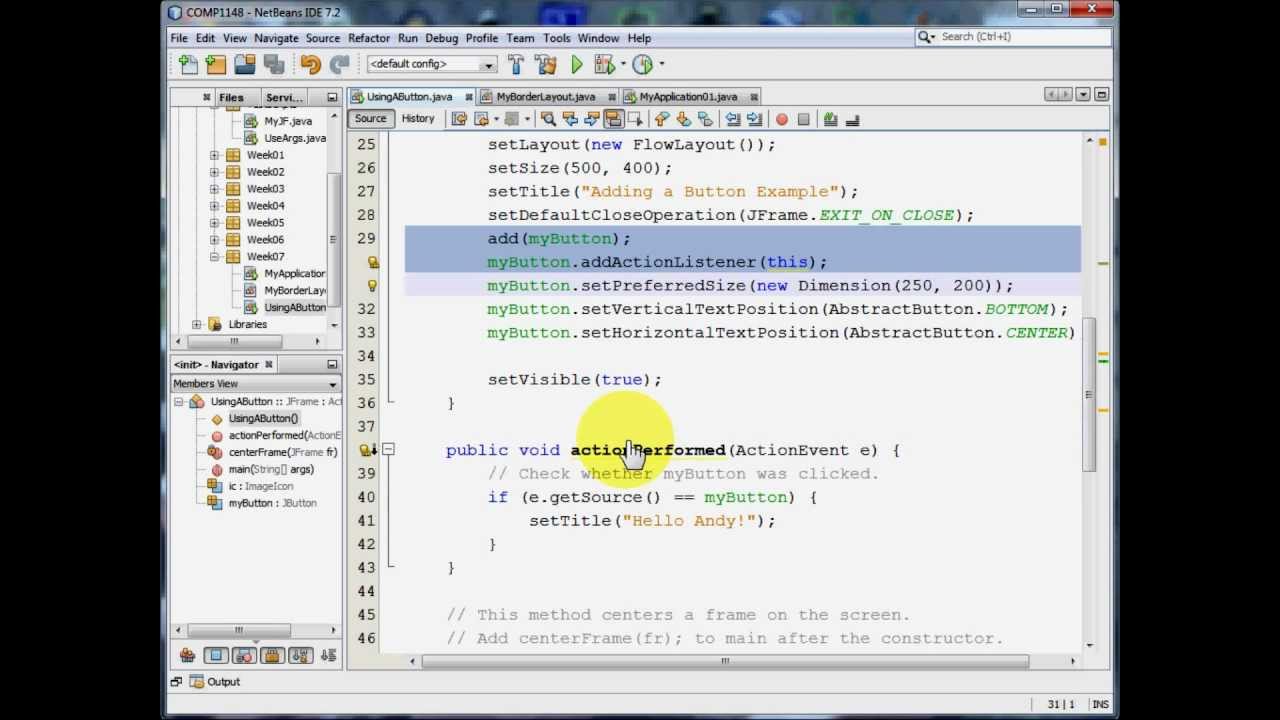Click the Uncomment icon in the editor toolbar
The height and width of the screenshot is (720, 1280).
click(852, 120)
